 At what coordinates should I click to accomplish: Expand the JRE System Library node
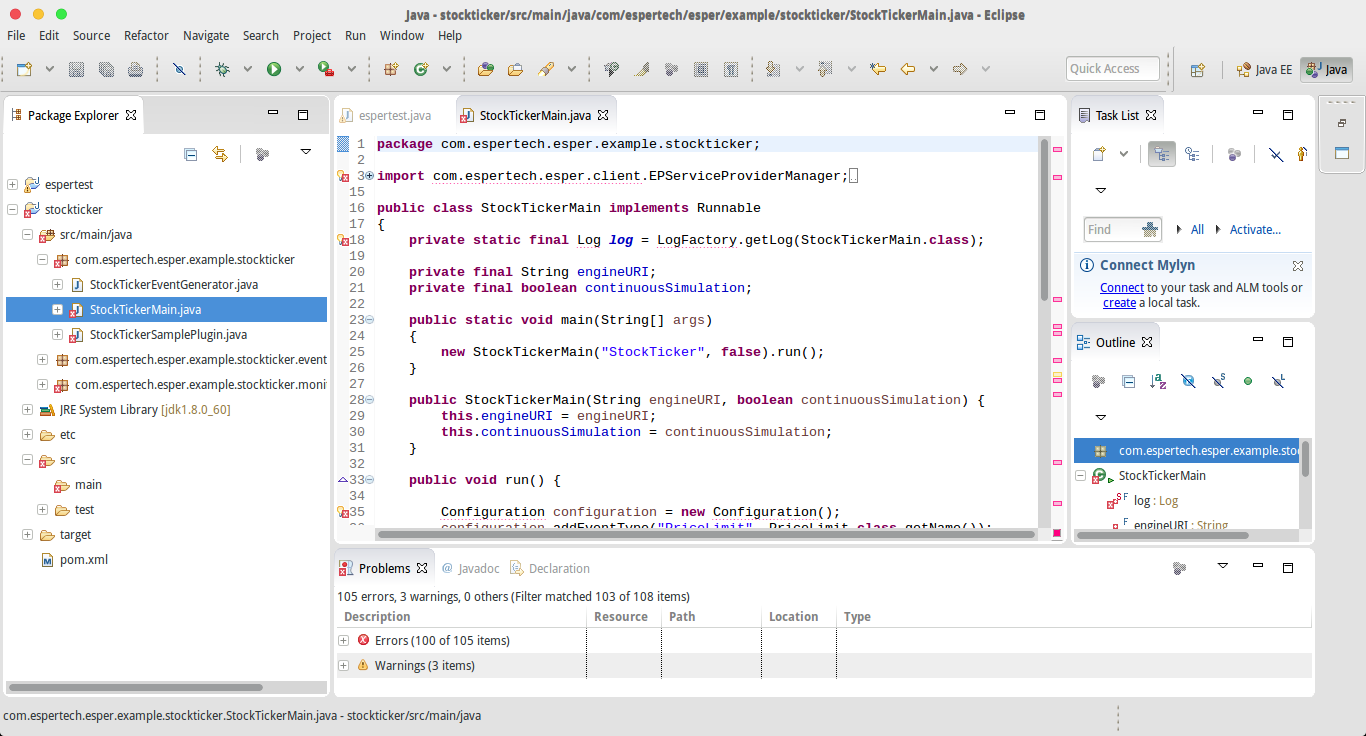coord(27,408)
